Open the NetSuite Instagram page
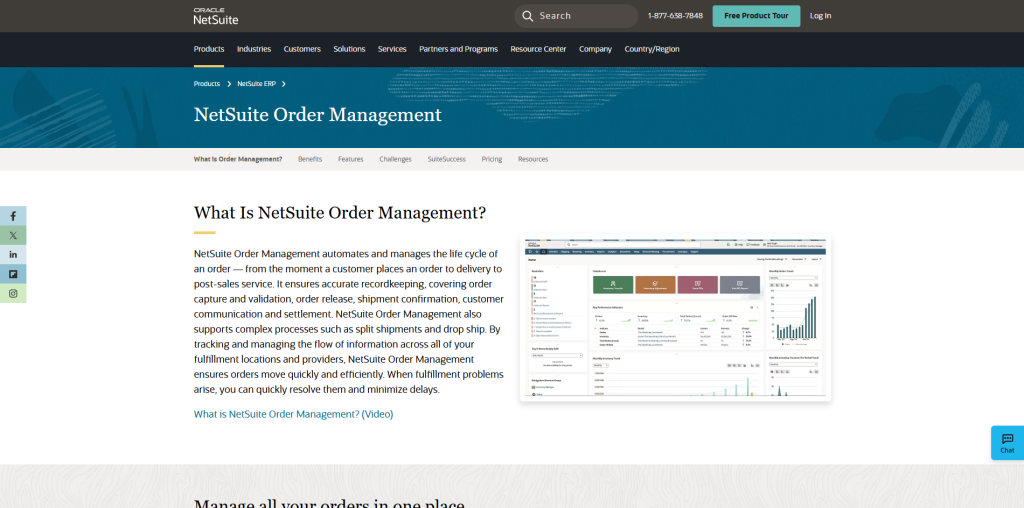 pos(13,294)
